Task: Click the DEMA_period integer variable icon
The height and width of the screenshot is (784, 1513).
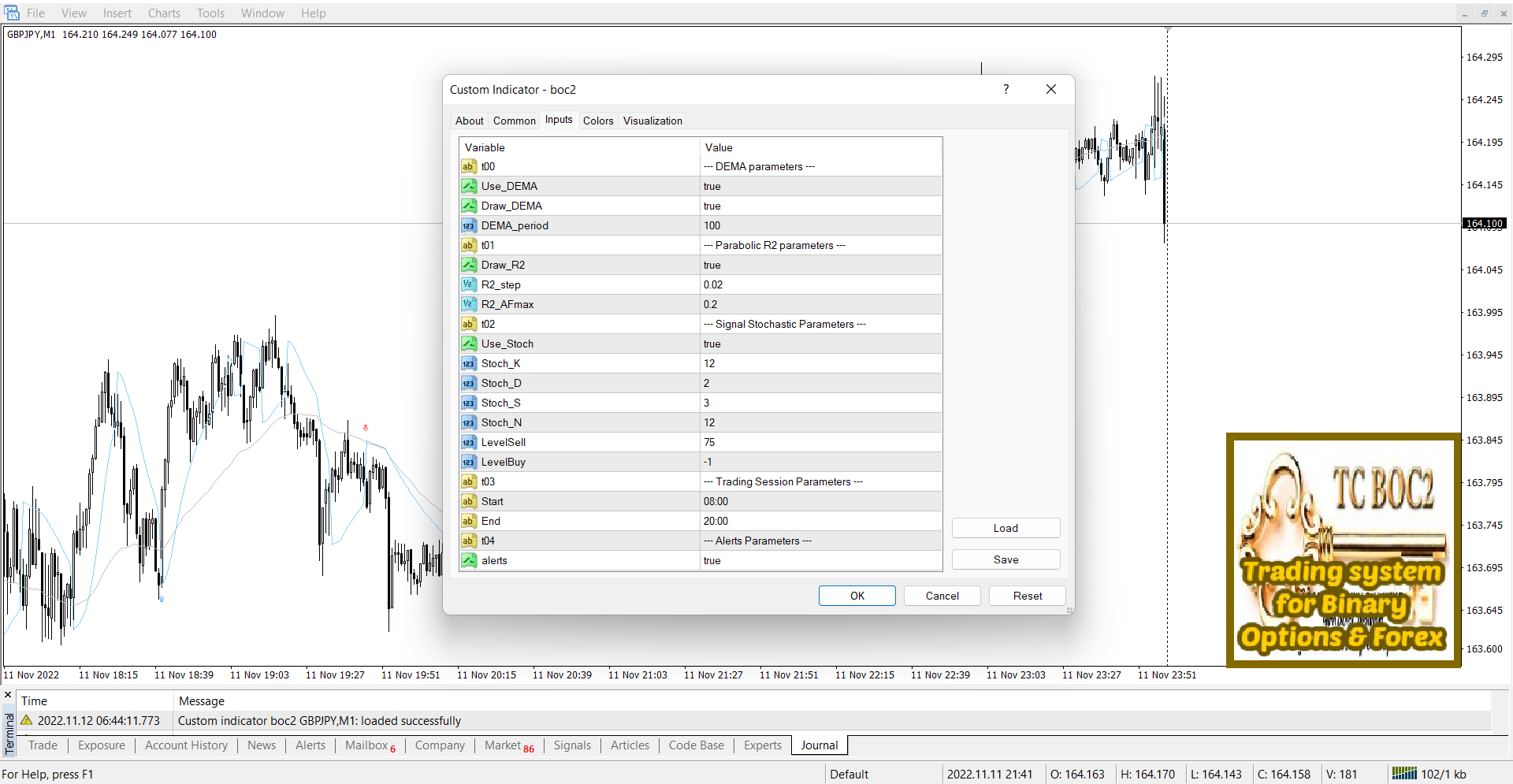Action: [x=469, y=226]
